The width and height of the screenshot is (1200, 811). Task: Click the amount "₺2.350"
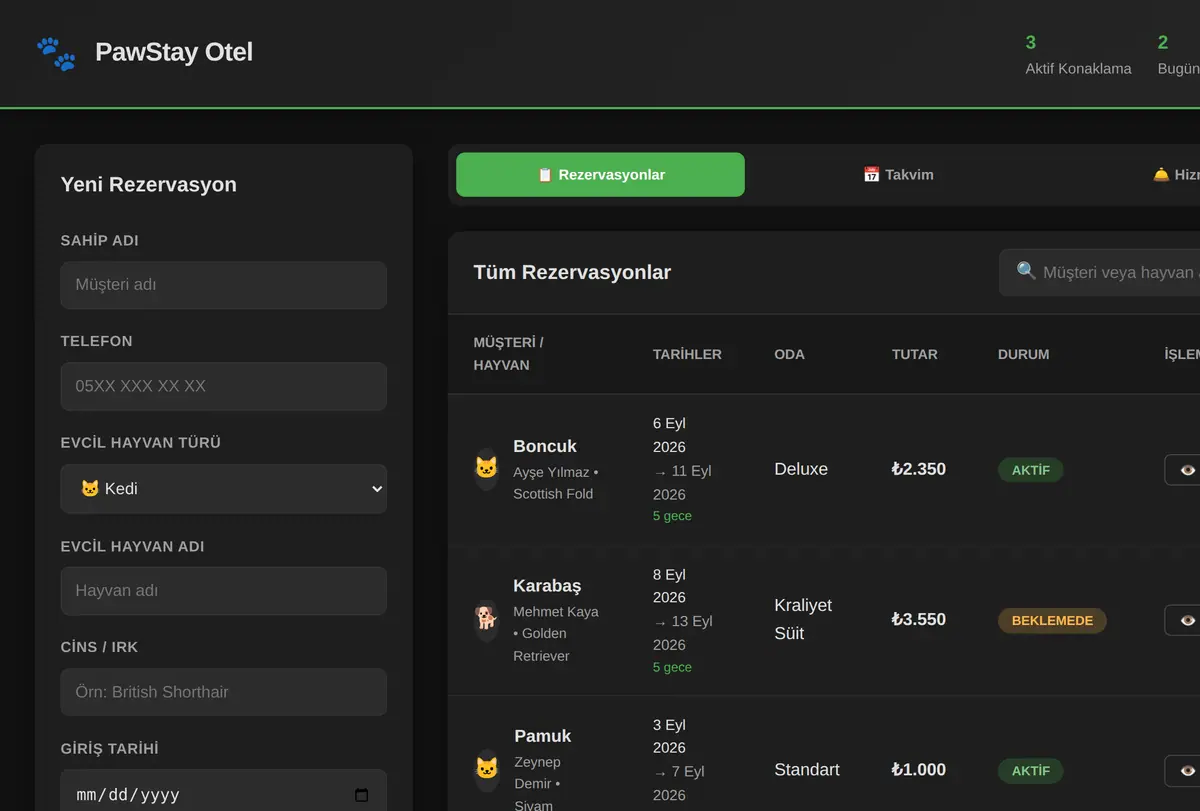pyautogui.click(x=918, y=469)
